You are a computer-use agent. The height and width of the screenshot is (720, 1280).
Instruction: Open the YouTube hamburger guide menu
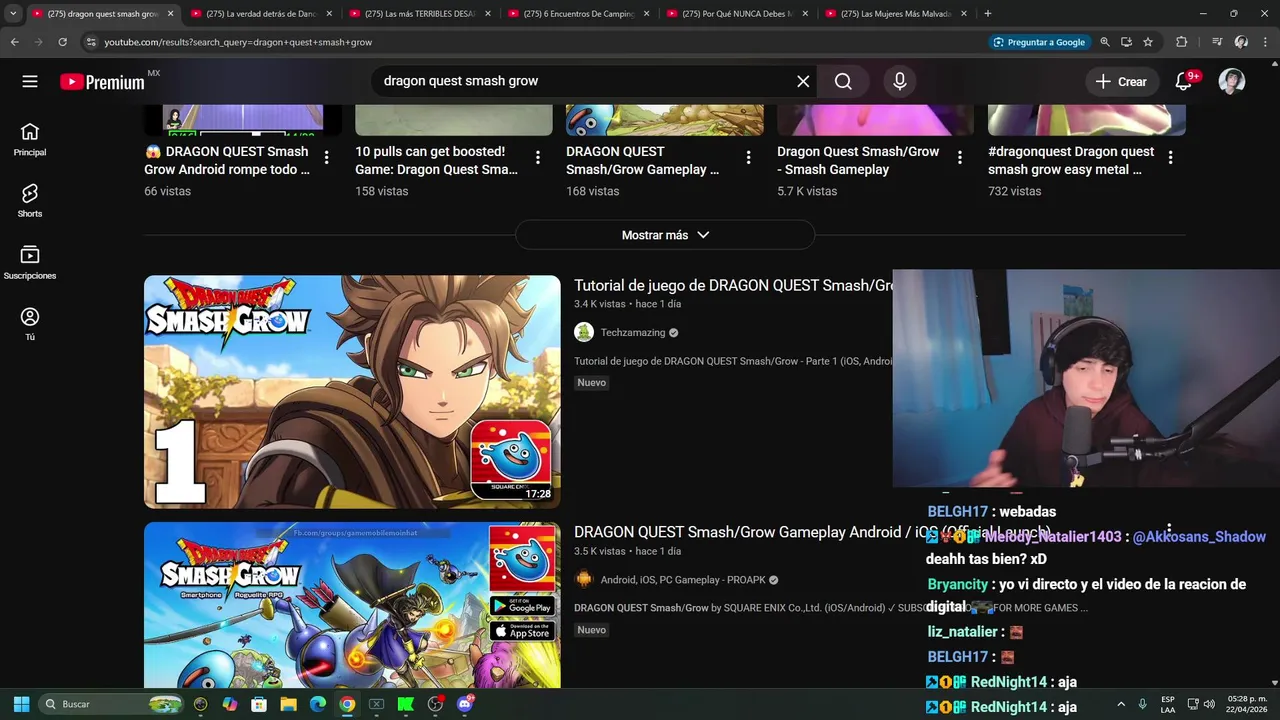click(x=30, y=82)
